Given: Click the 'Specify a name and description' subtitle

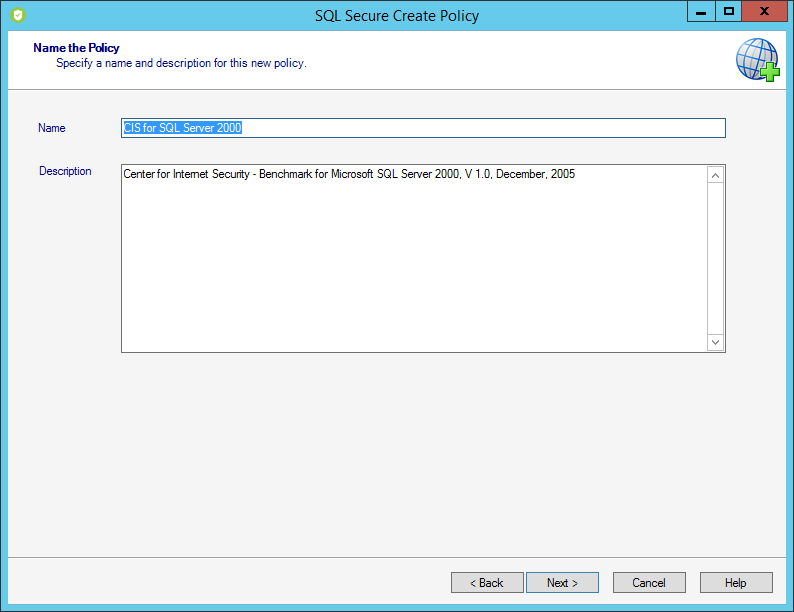Looking at the screenshot, I should point(181,63).
